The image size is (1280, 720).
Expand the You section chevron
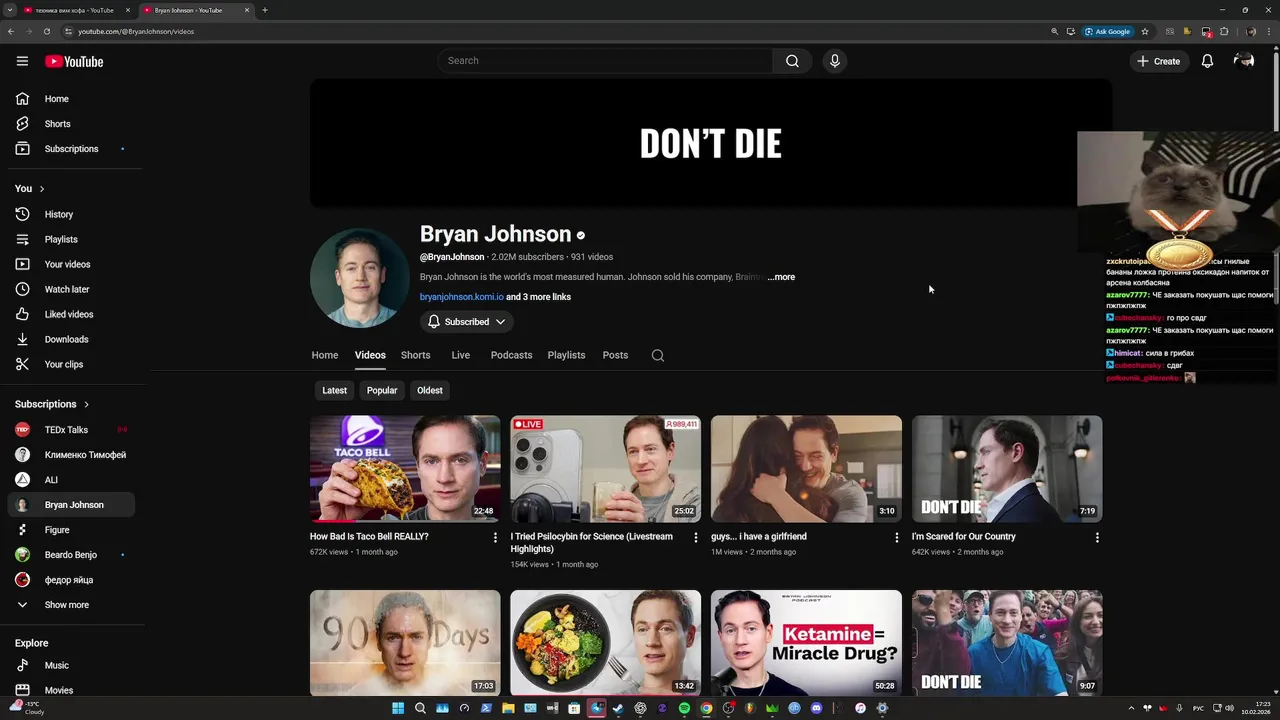point(41,189)
